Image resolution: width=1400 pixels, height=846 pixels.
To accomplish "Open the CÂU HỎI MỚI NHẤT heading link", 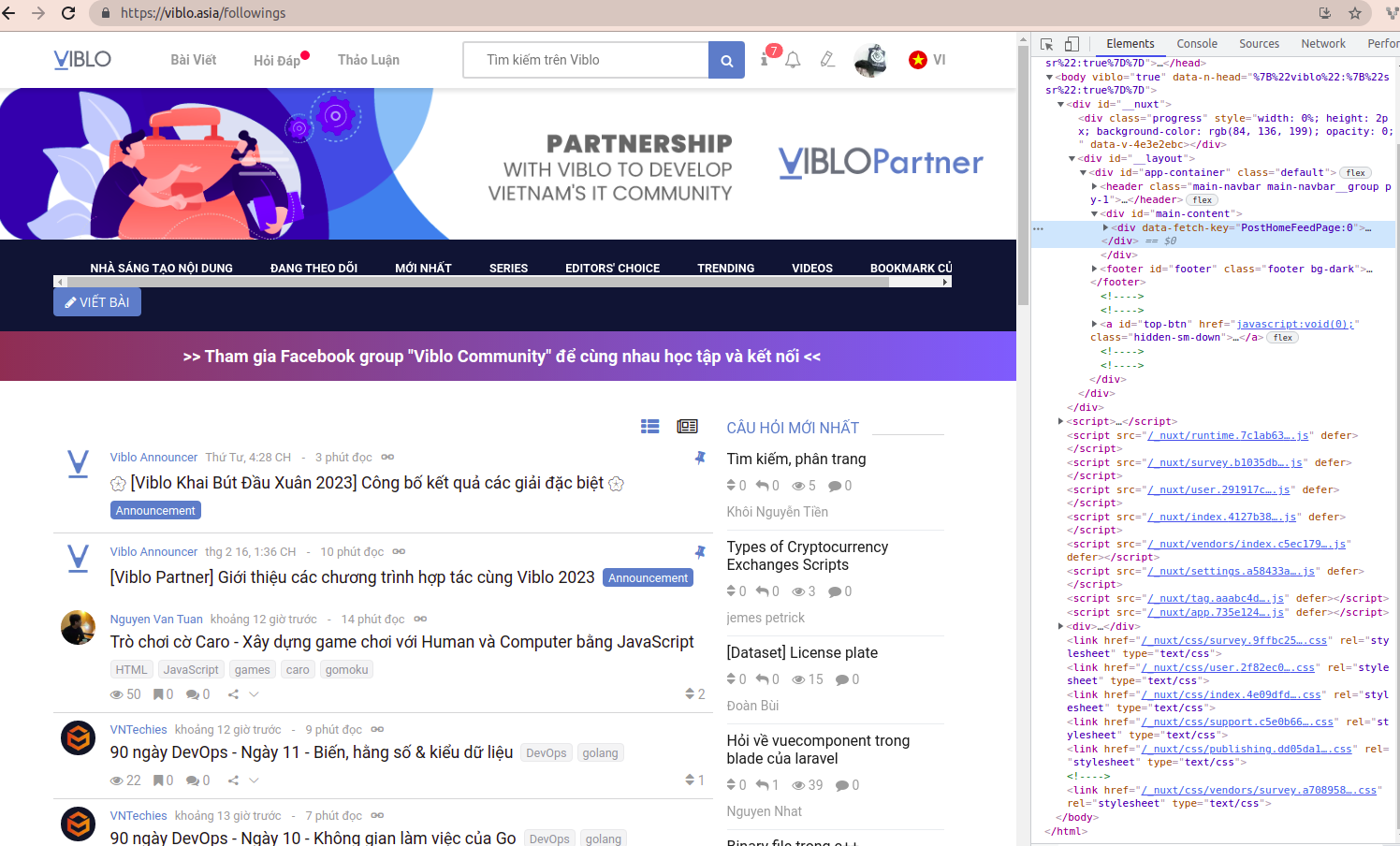I will pyautogui.click(x=793, y=428).
